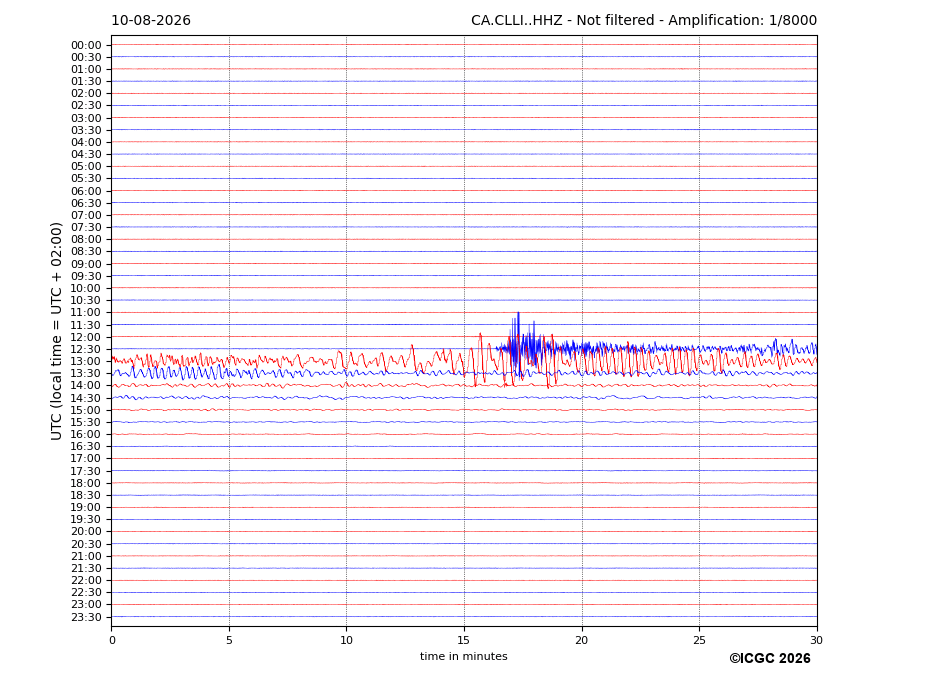
Task: Select the 22:00 time row label
Action: pos(86,581)
